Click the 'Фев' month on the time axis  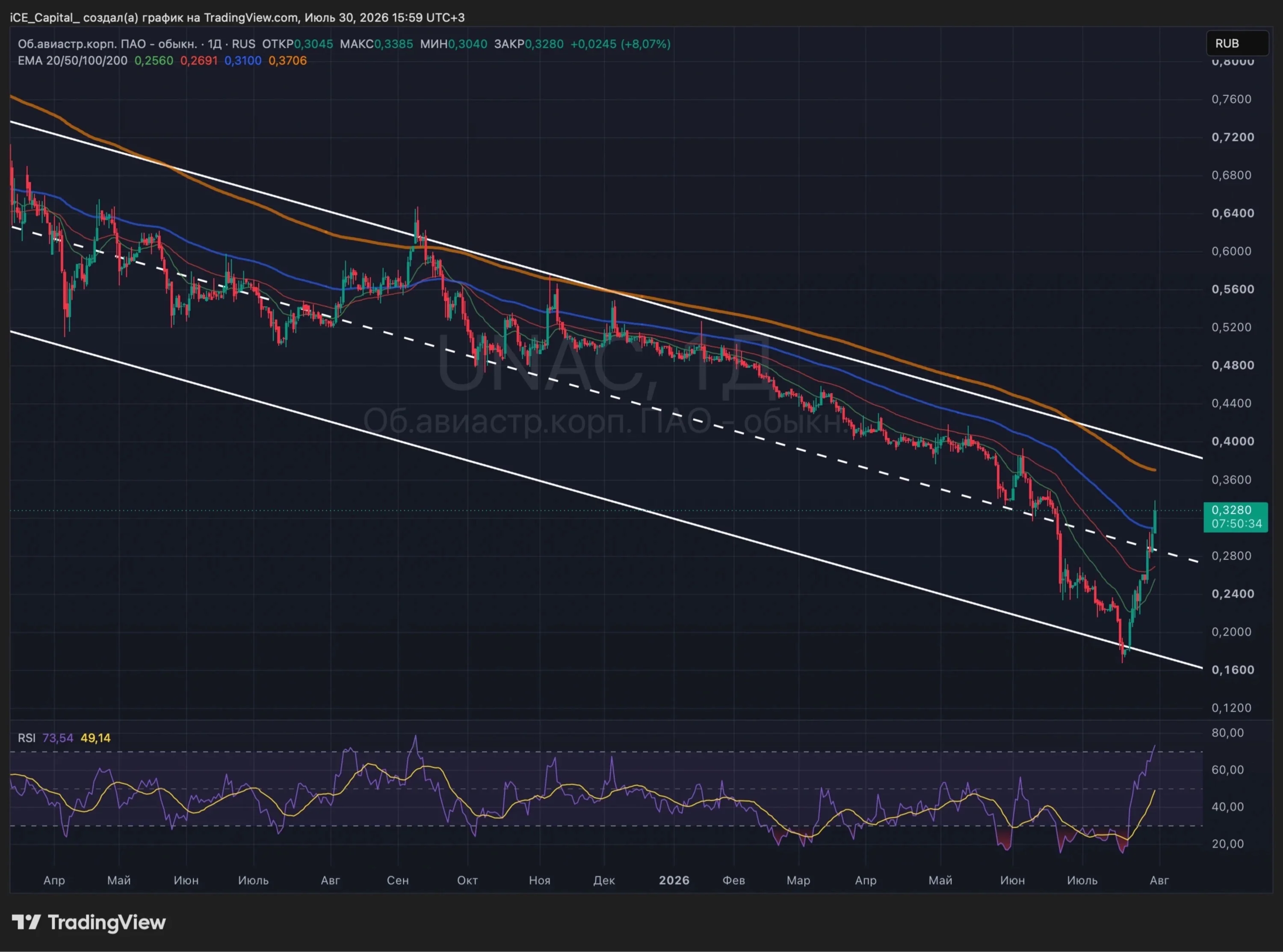(734, 881)
